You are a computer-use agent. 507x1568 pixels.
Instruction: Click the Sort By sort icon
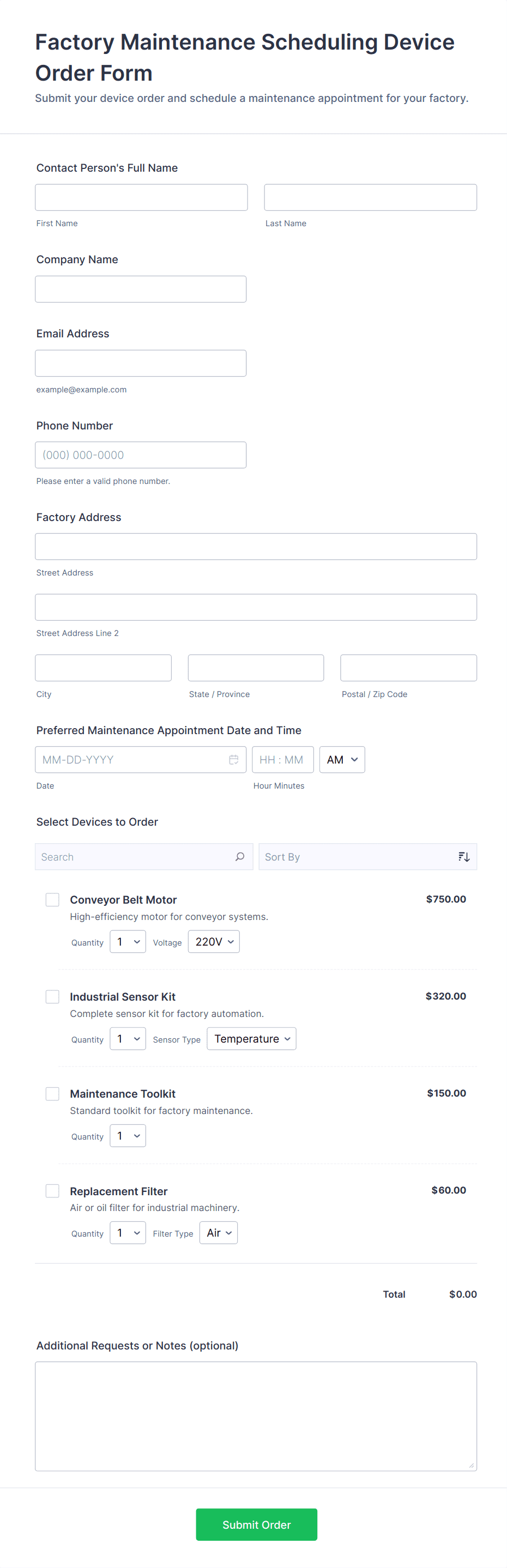pyautogui.click(x=464, y=856)
